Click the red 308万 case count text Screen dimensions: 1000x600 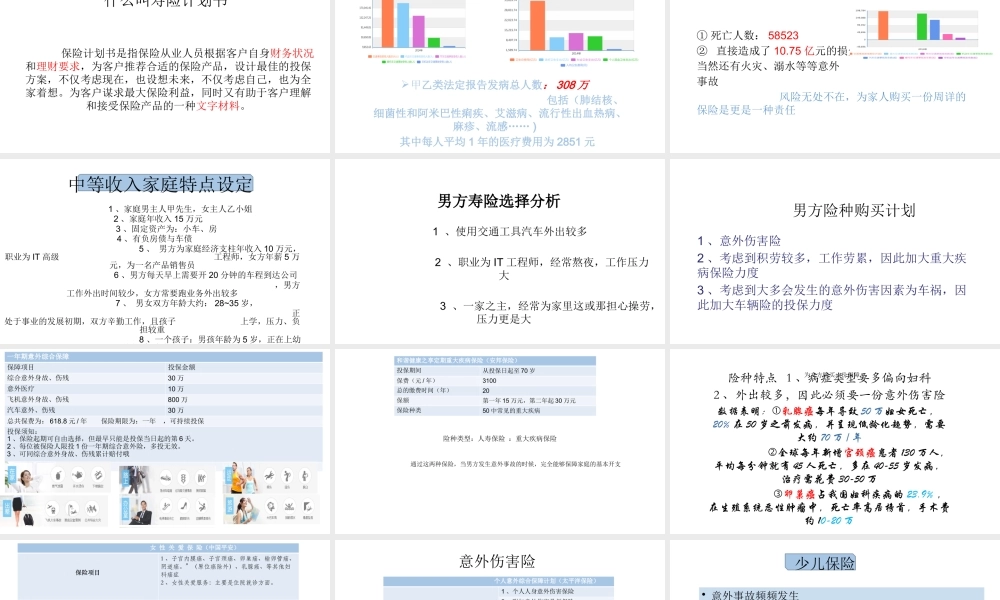(572, 84)
